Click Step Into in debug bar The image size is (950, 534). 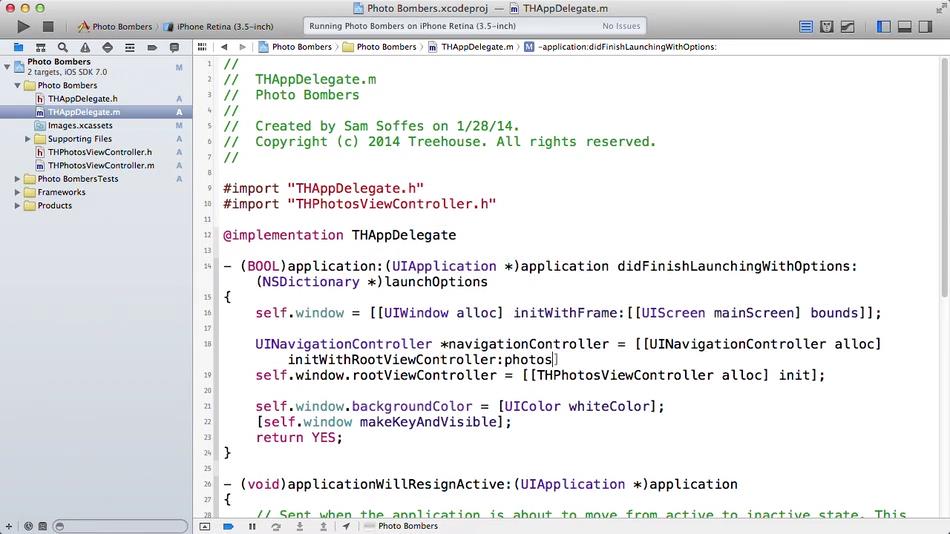(299, 526)
